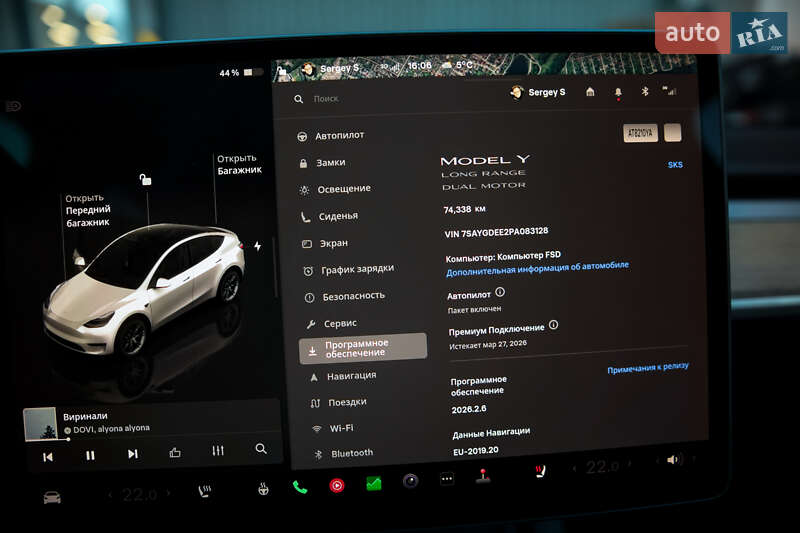The image size is (800, 533).
Task: Open the Безопасность (Safety) menu
Action: (x=344, y=296)
